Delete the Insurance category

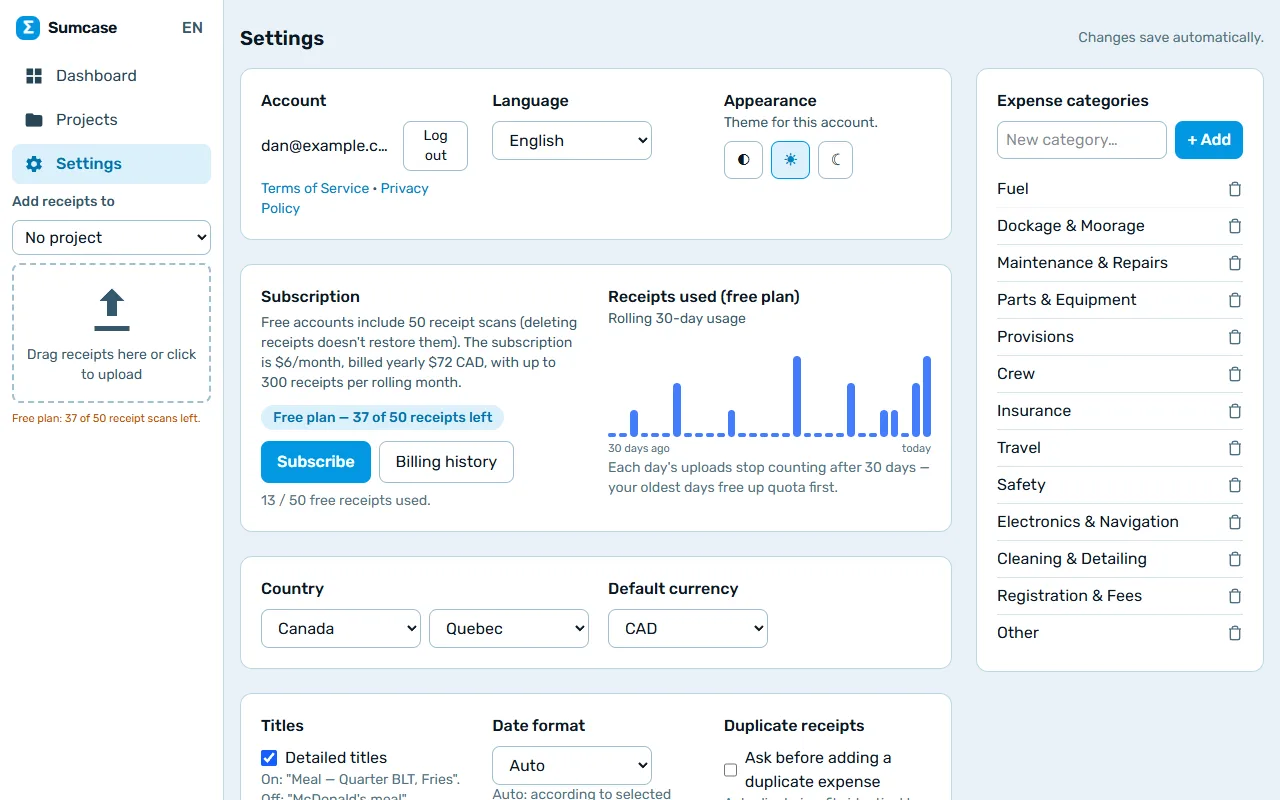tap(1235, 411)
